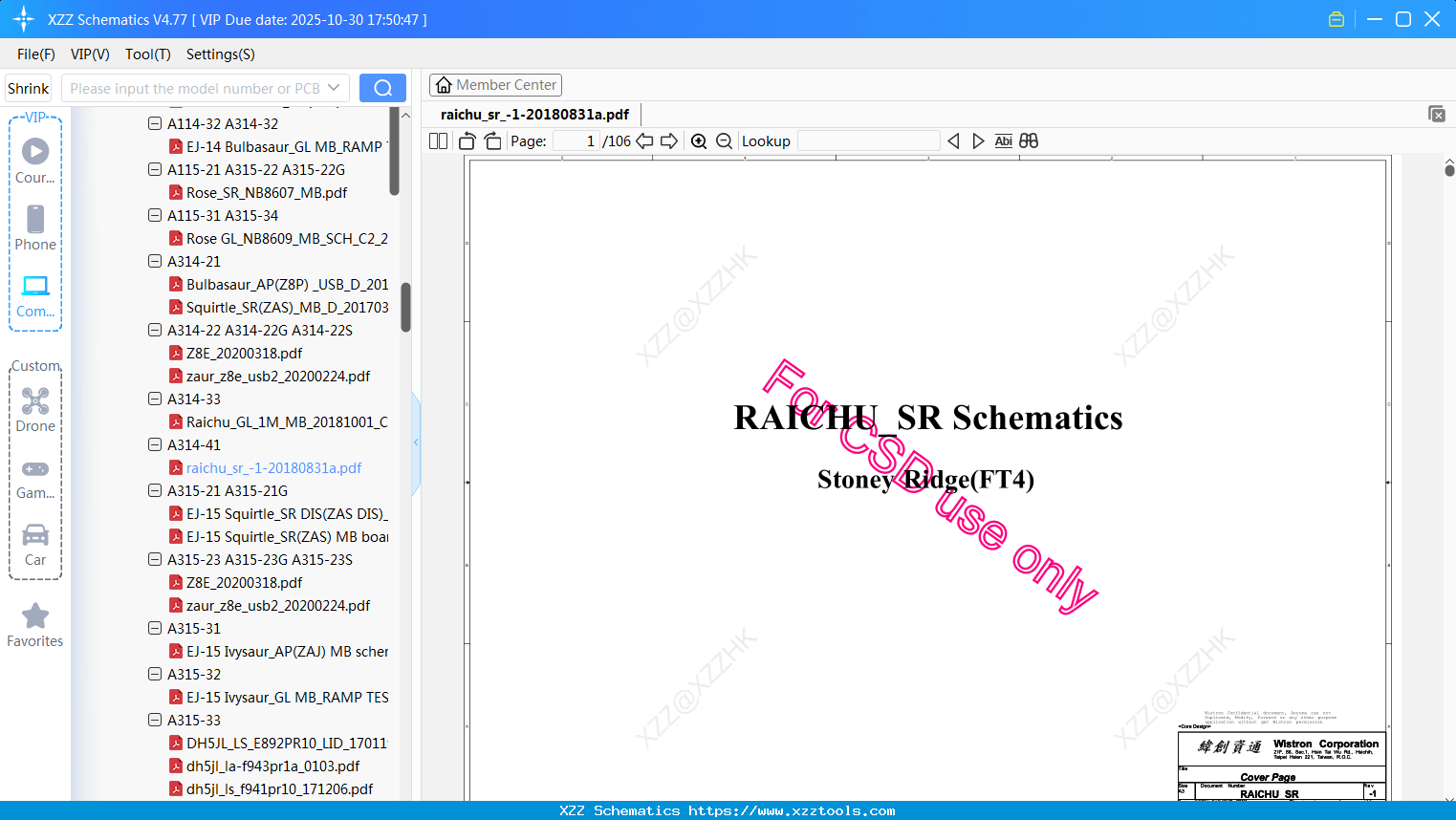Collapse the A315-21 A315-21G group
The height and width of the screenshot is (820, 1456).
pyautogui.click(x=155, y=490)
